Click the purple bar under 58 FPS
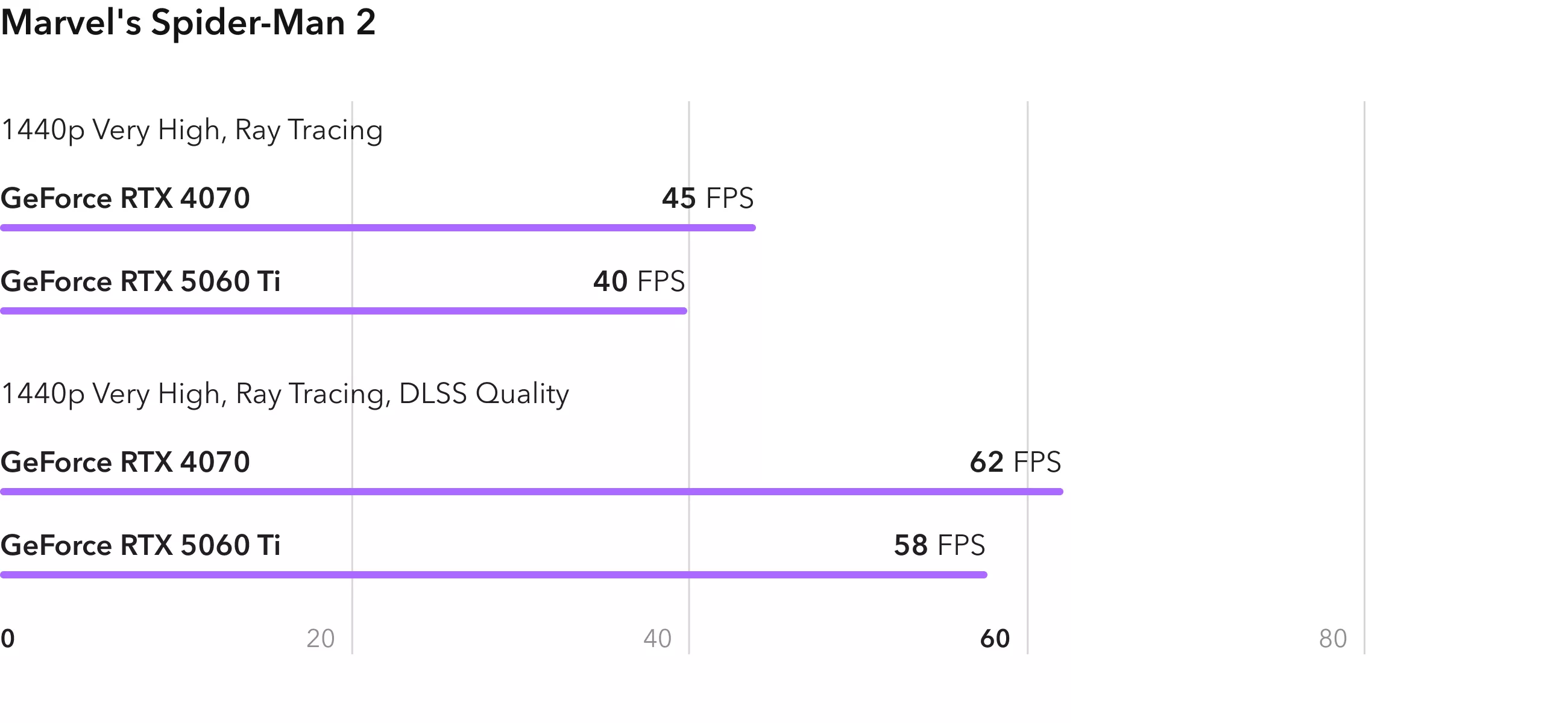Image resolution: width=1568 pixels, height=723 pixels. [494, 575]
